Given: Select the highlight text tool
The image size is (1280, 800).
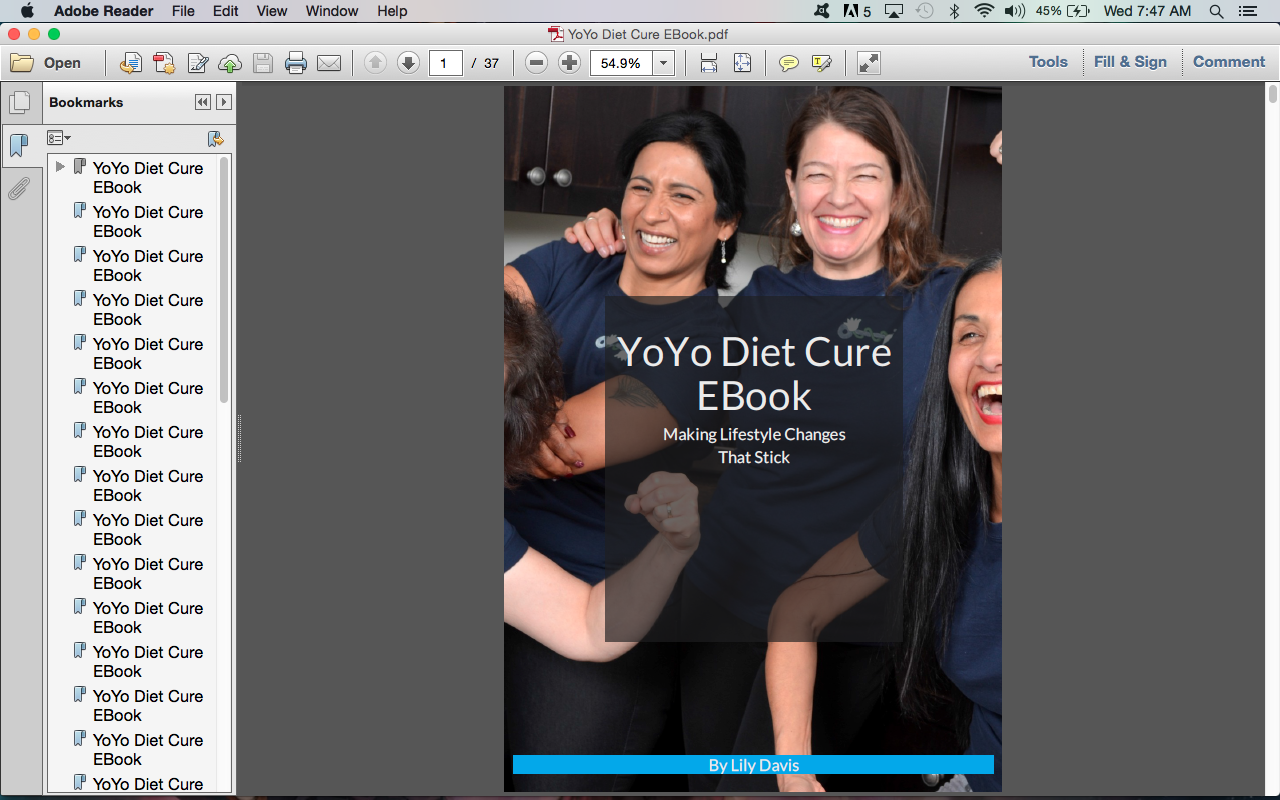Looking at the screenshot, I should coord(822,63).
